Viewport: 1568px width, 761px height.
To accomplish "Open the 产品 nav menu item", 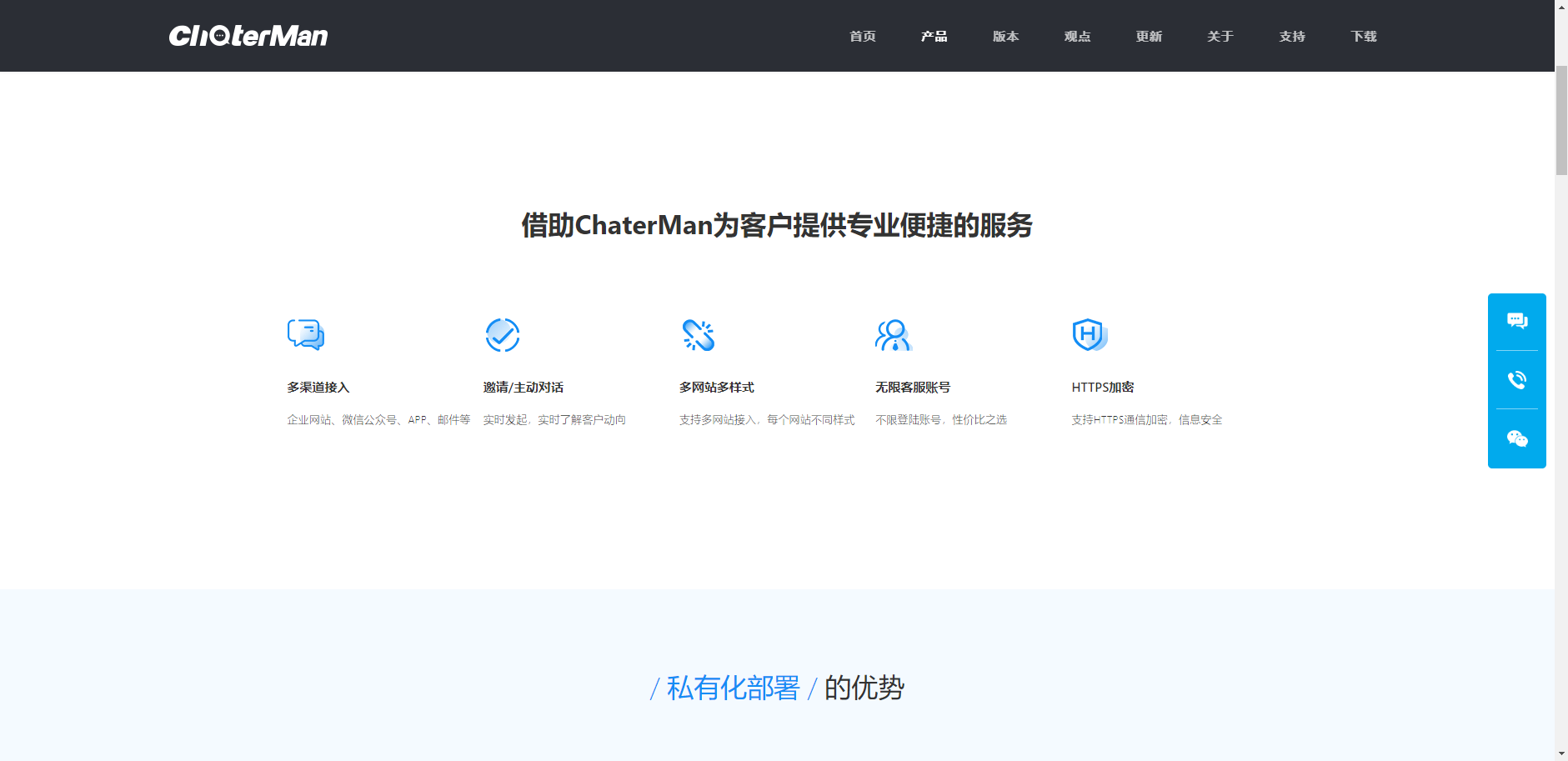I will 934,37.
